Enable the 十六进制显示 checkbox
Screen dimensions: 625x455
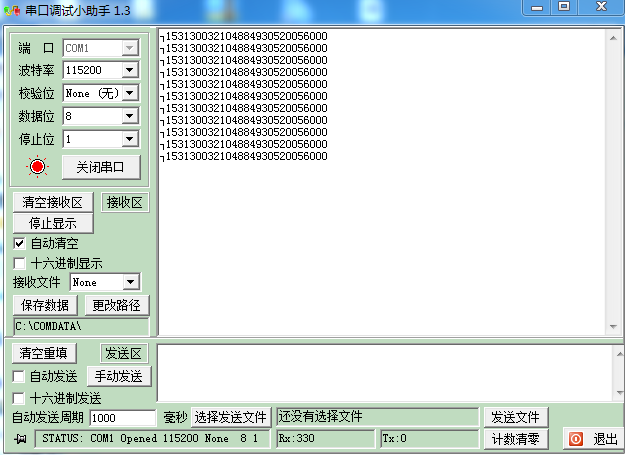click(x=20, y=263)
